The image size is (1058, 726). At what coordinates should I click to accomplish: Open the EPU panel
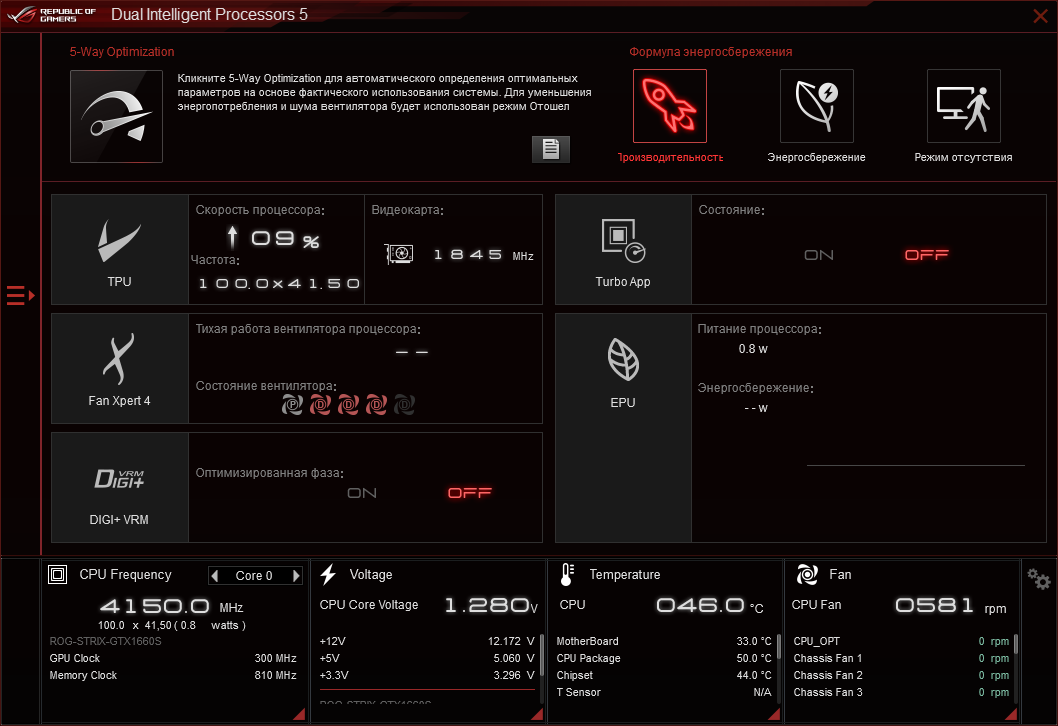623,428
